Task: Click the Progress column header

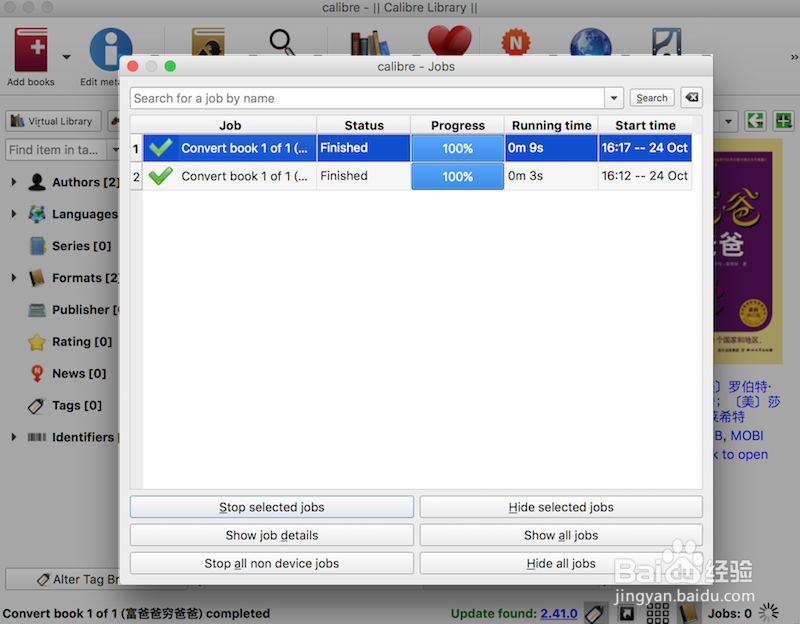Action: click(458, 125)
